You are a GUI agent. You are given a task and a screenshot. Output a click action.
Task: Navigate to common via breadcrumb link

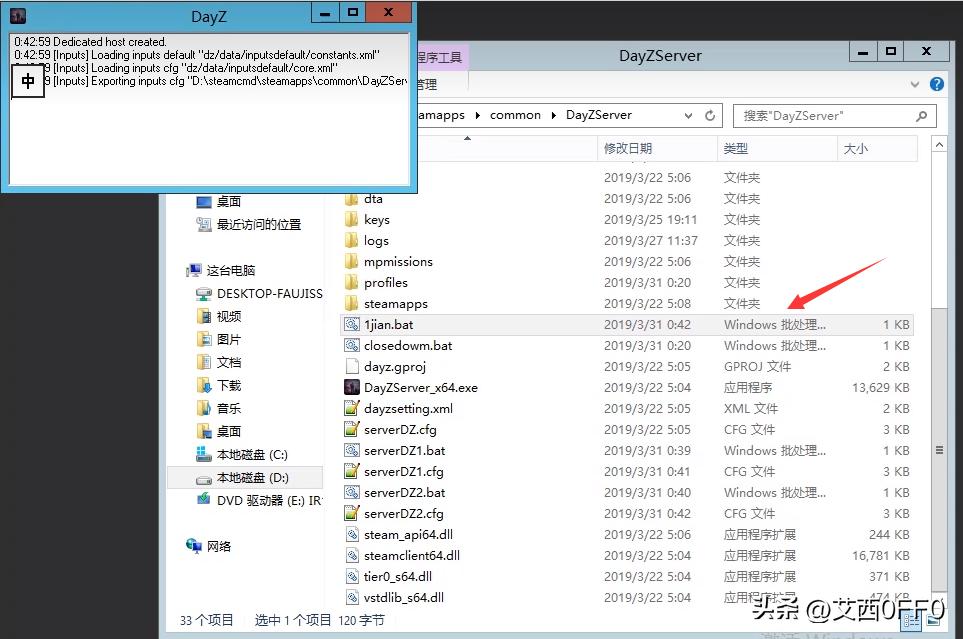[515, 115]
